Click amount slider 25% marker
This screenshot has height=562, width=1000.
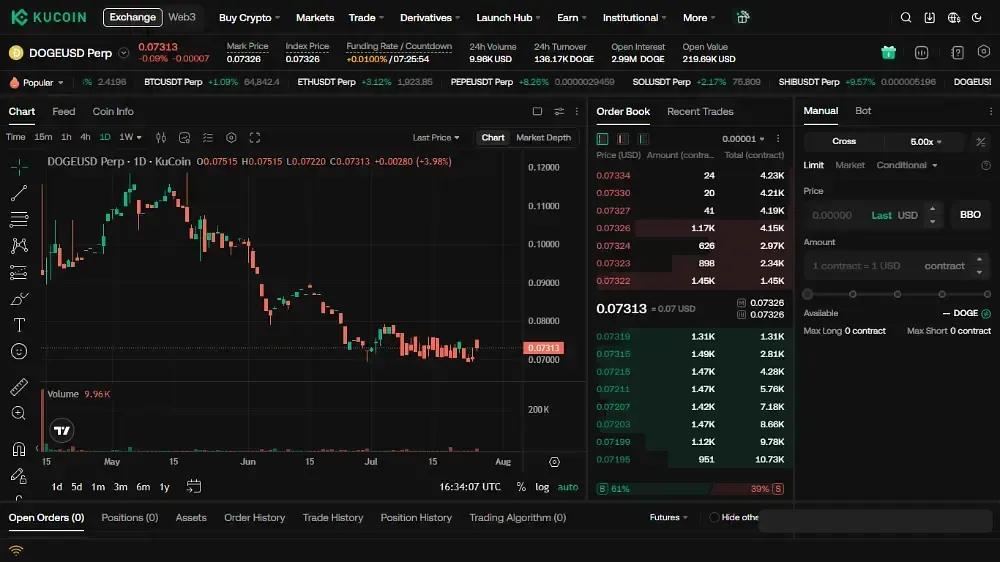[x=853, y=294]
